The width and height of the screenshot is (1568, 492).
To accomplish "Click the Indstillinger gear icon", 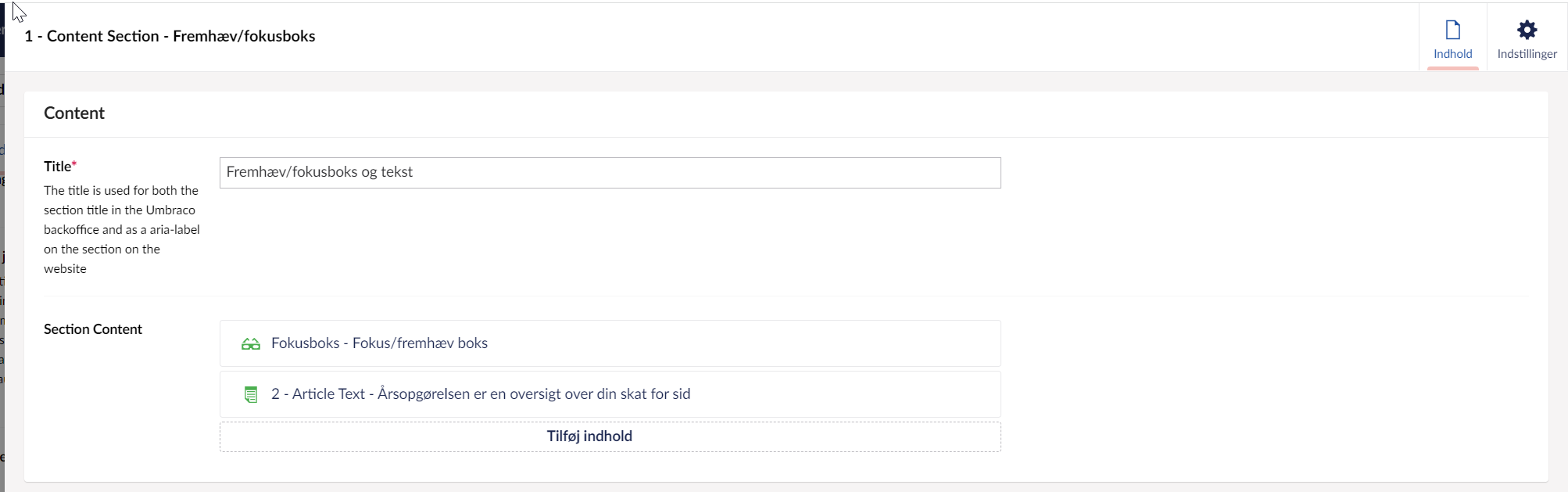I will click(1527, 30).
